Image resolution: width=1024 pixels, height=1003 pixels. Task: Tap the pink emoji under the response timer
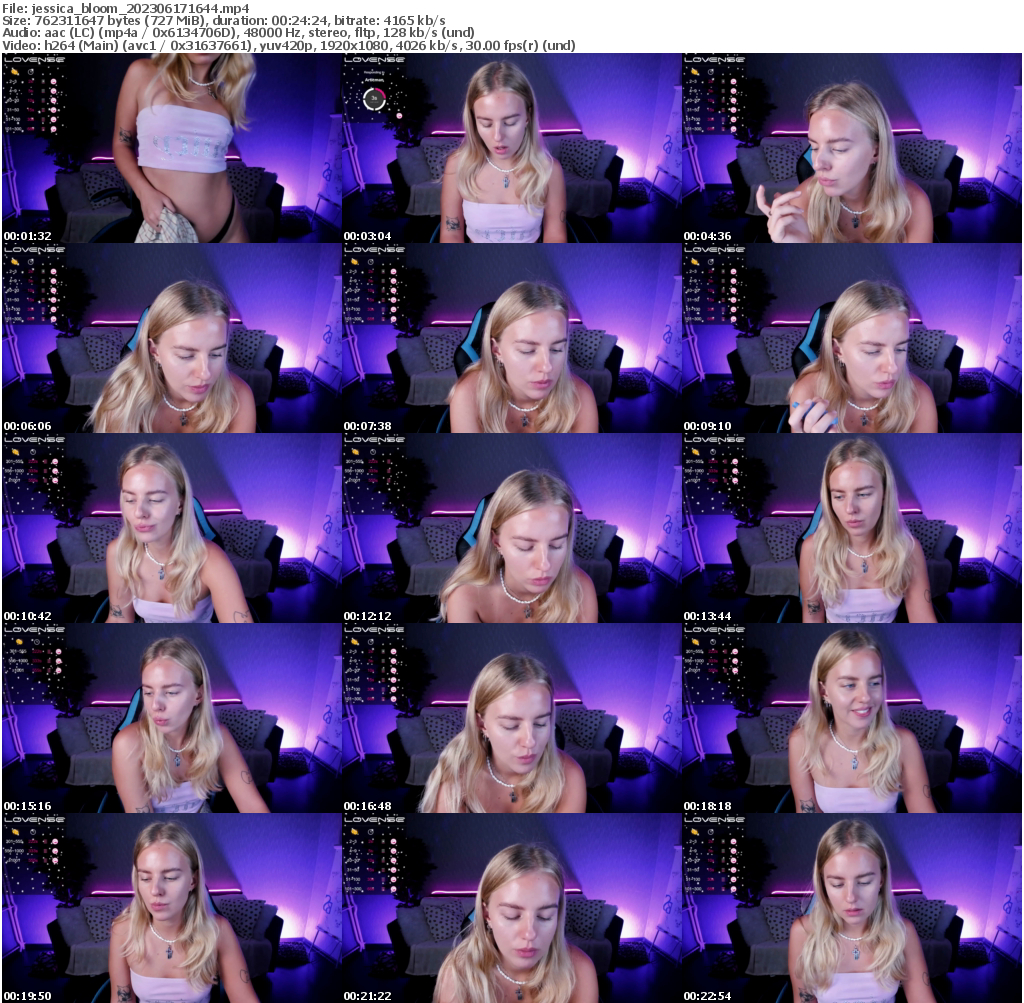coord(400,115)
